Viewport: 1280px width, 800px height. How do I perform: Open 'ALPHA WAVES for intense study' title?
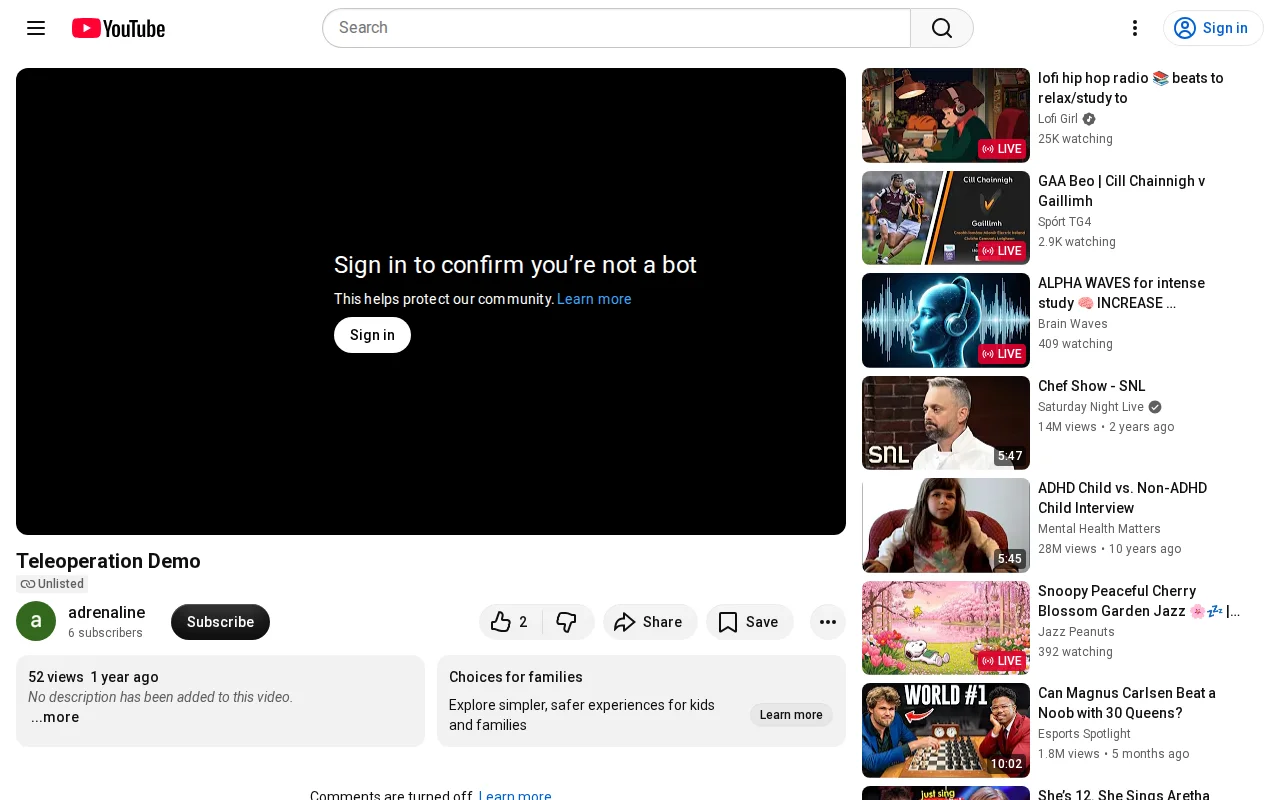[x=1122, y=293]
